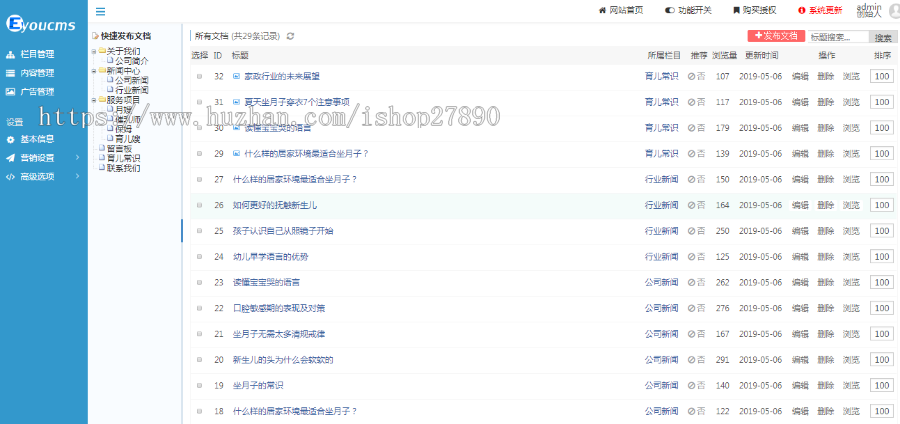Click the page icon next to 留言板
Viewport: 900px width, 424px height.
pos(103,148)
